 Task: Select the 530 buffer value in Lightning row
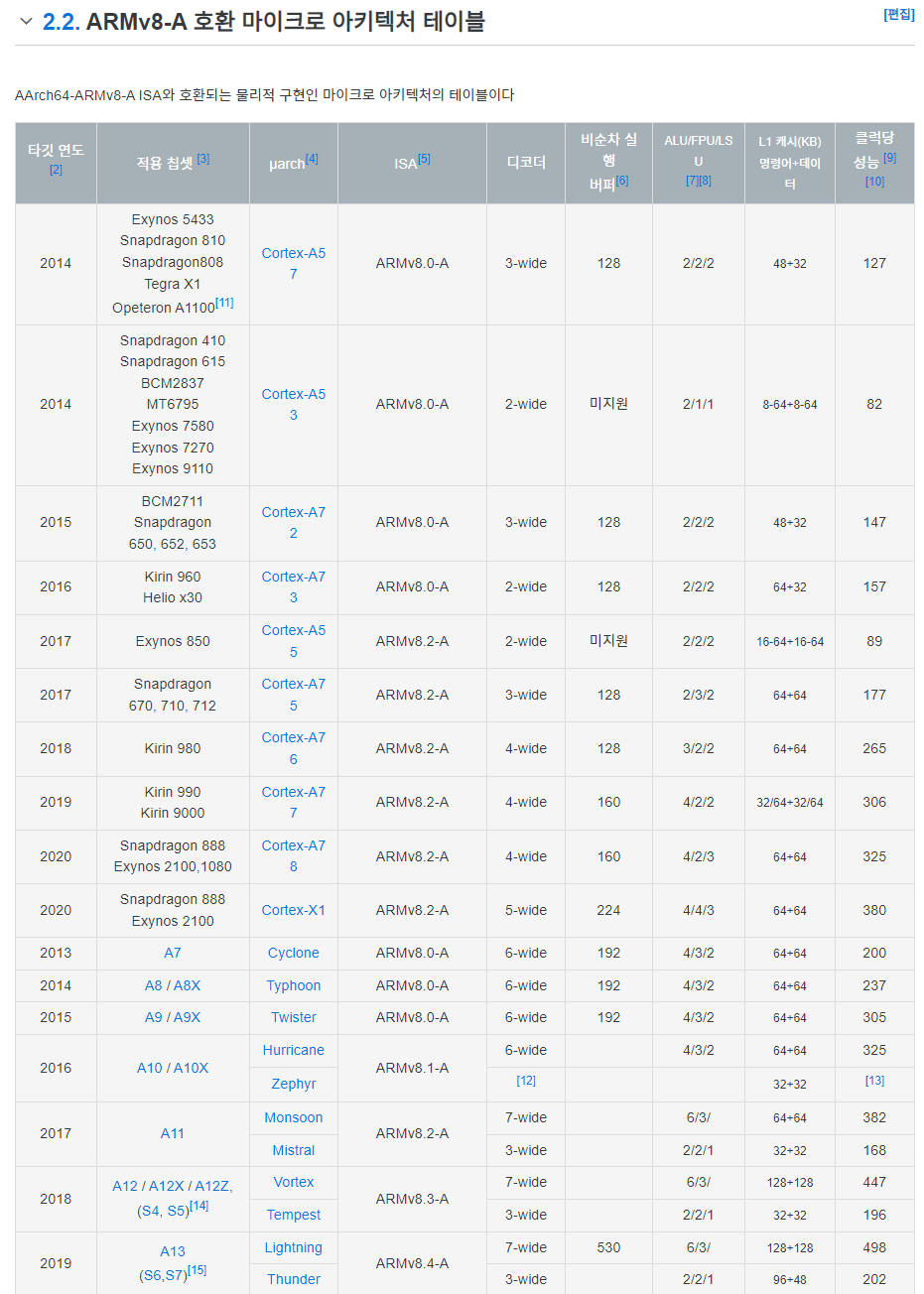click(x=609, y=1247)
